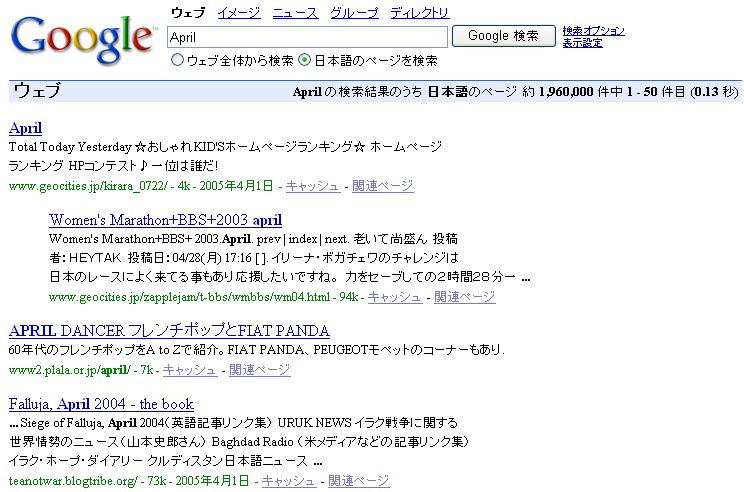Open キャッシュ for zapplejam wm04.html result
This screenshot has width=744, height=492.
[395, 297]
